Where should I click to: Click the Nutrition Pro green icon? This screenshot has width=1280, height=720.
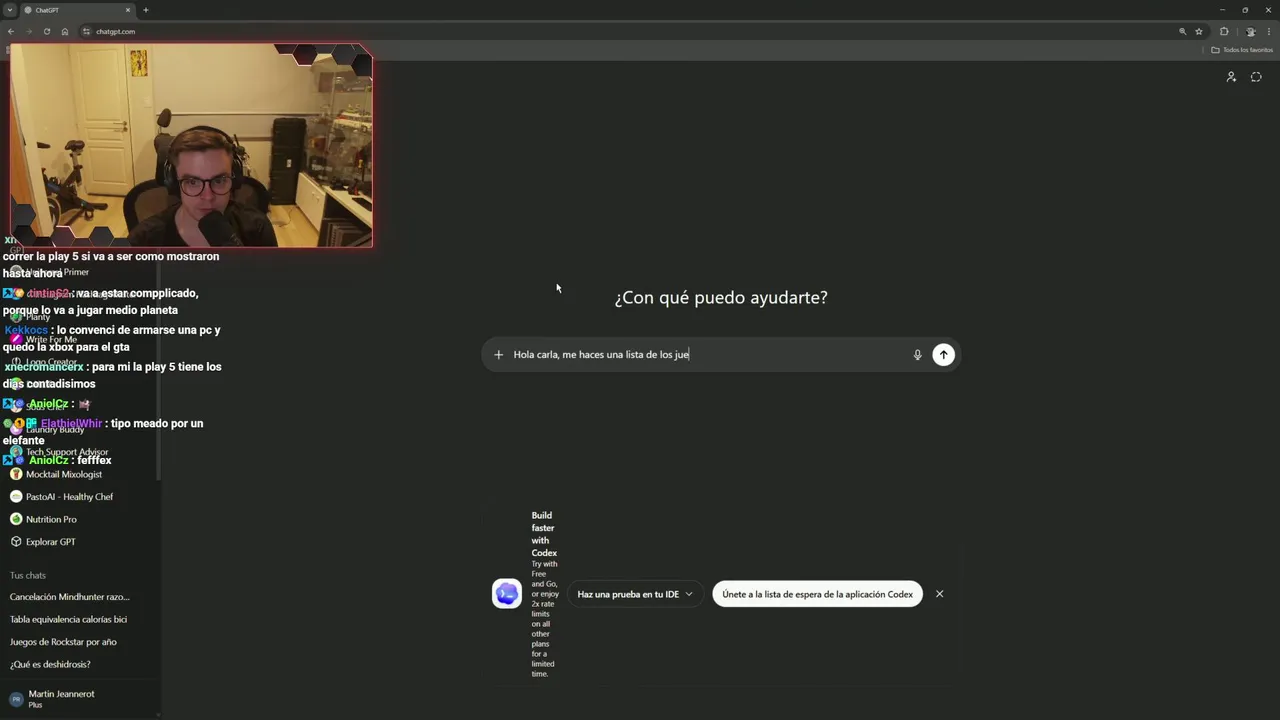tap(16, 519)
